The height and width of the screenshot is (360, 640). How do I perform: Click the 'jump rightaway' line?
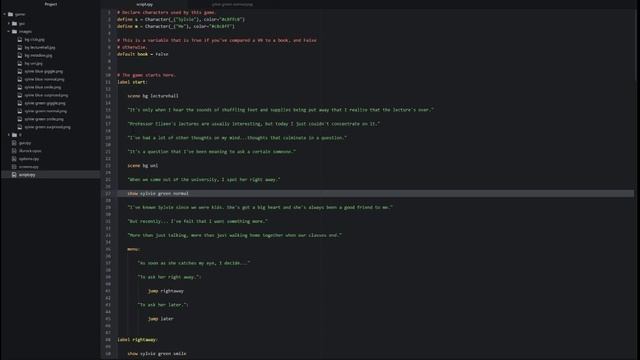166,291
